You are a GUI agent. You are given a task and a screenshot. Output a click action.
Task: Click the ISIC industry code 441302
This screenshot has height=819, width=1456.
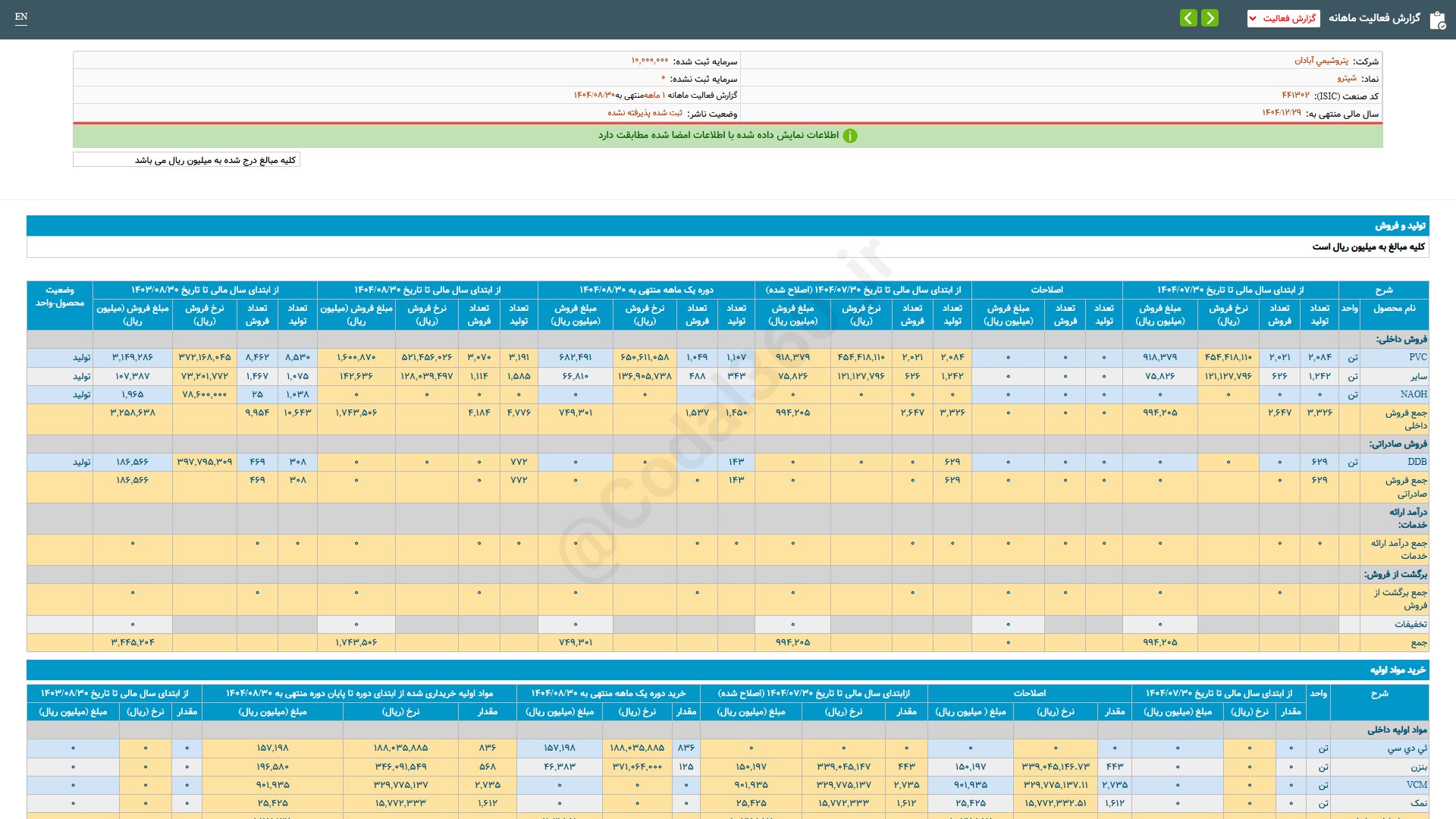[x=1295, y=96]
